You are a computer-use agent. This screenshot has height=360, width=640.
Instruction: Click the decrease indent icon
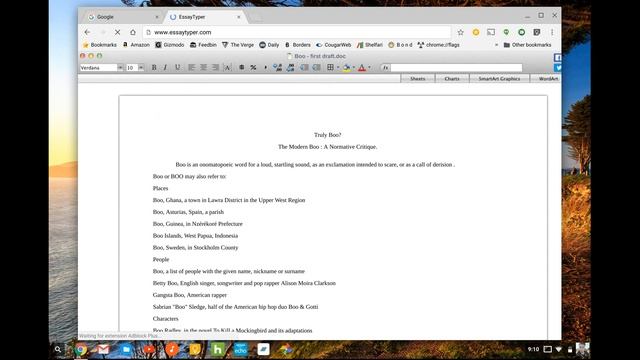point(304,67)
